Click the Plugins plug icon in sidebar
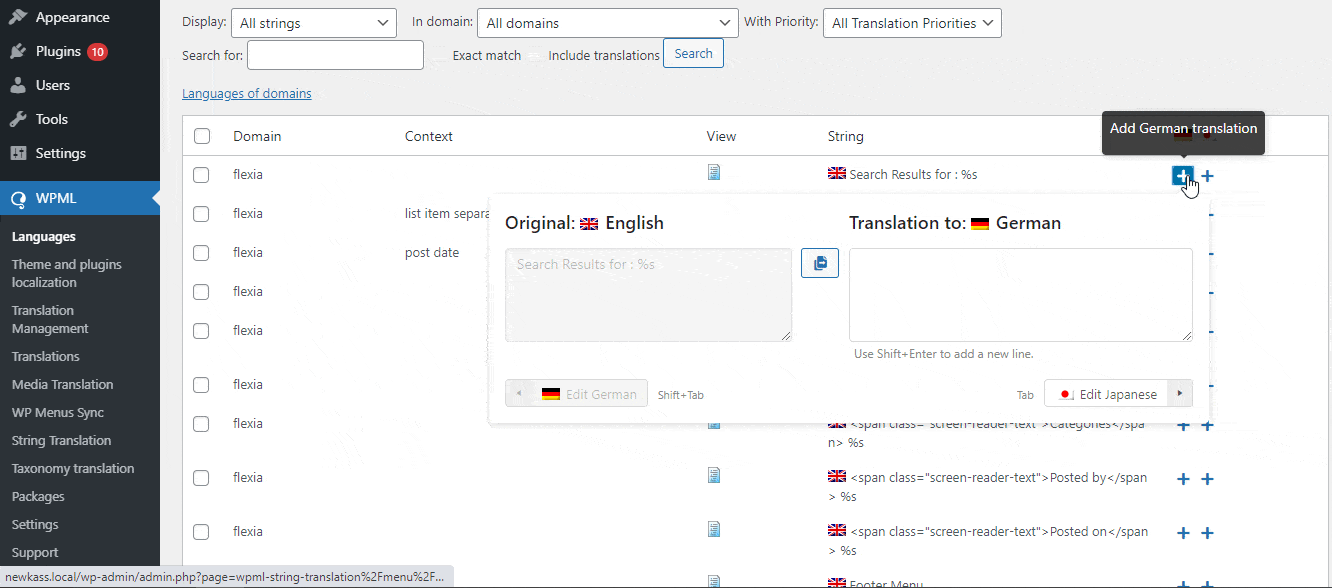1332x588 pixels. 18,51
